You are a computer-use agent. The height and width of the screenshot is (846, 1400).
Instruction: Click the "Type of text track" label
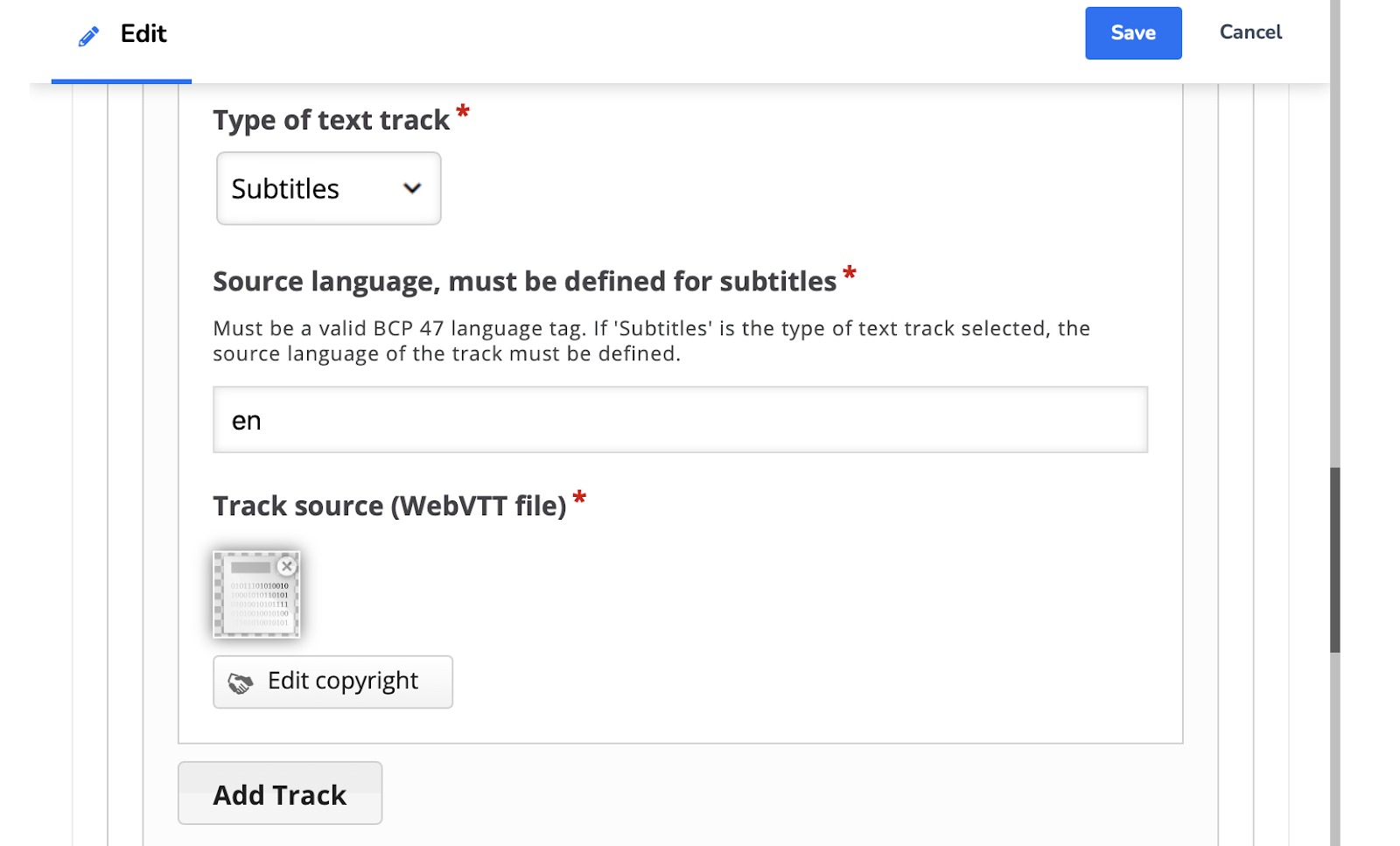pos(332,120)
